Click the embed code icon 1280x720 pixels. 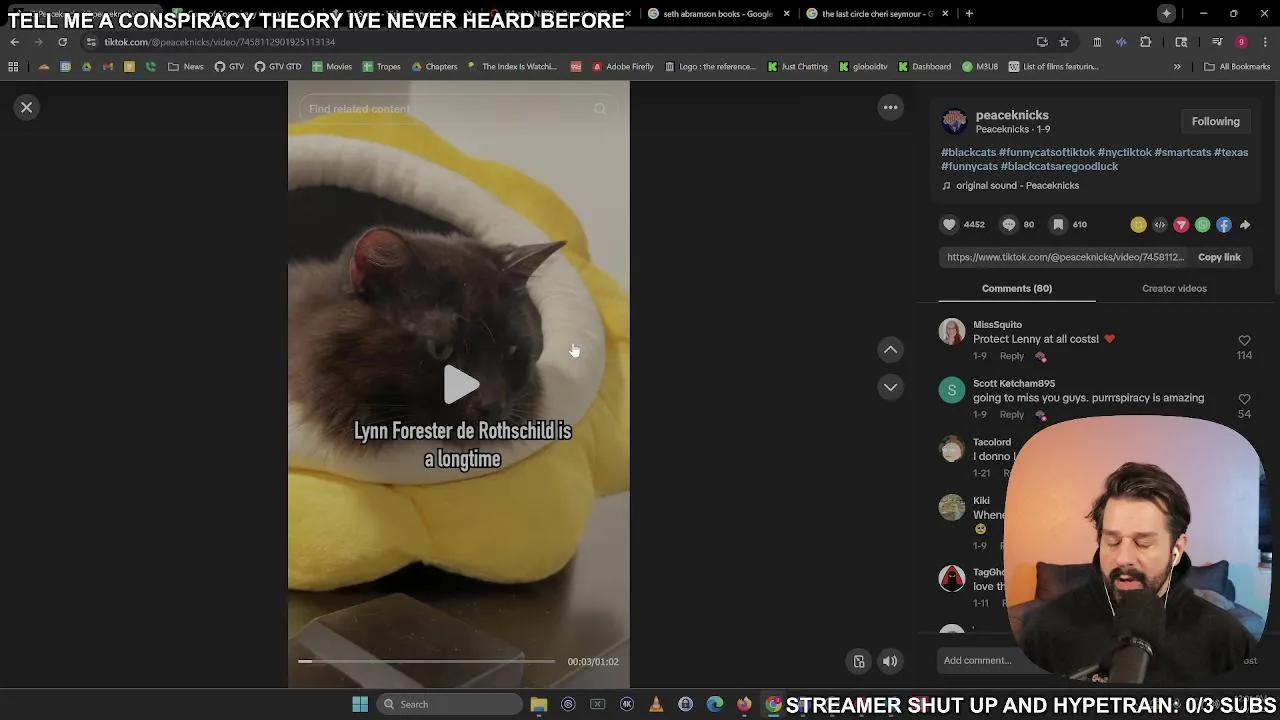click(x=1160, y=225)
